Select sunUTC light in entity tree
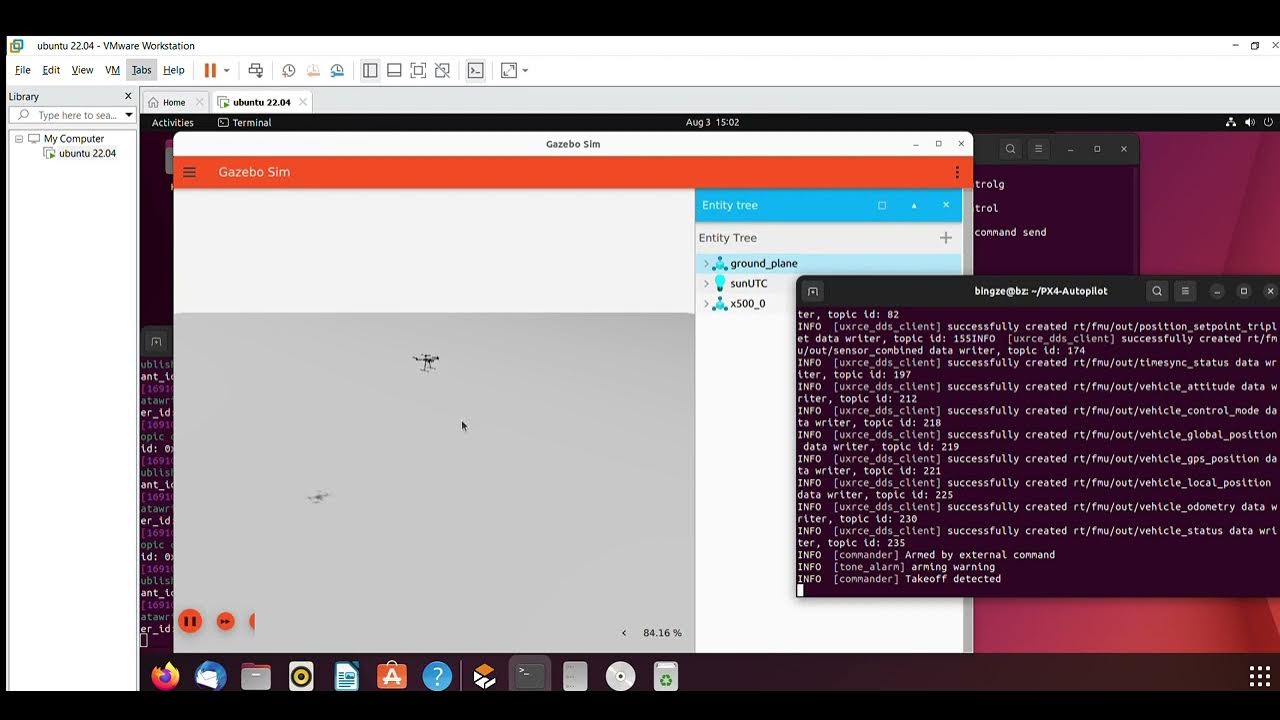The height and width of the screenshot is (720, 1280). [748, 284]
